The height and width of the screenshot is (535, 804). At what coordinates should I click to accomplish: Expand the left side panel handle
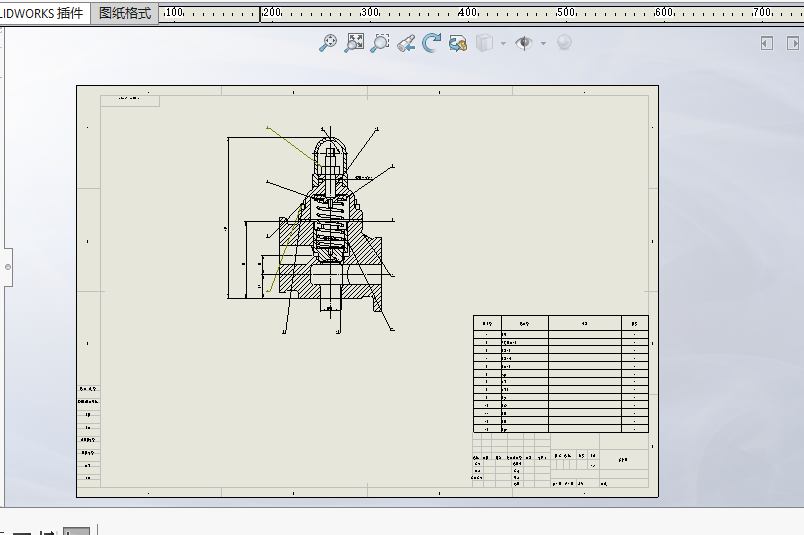pos(8,267)
